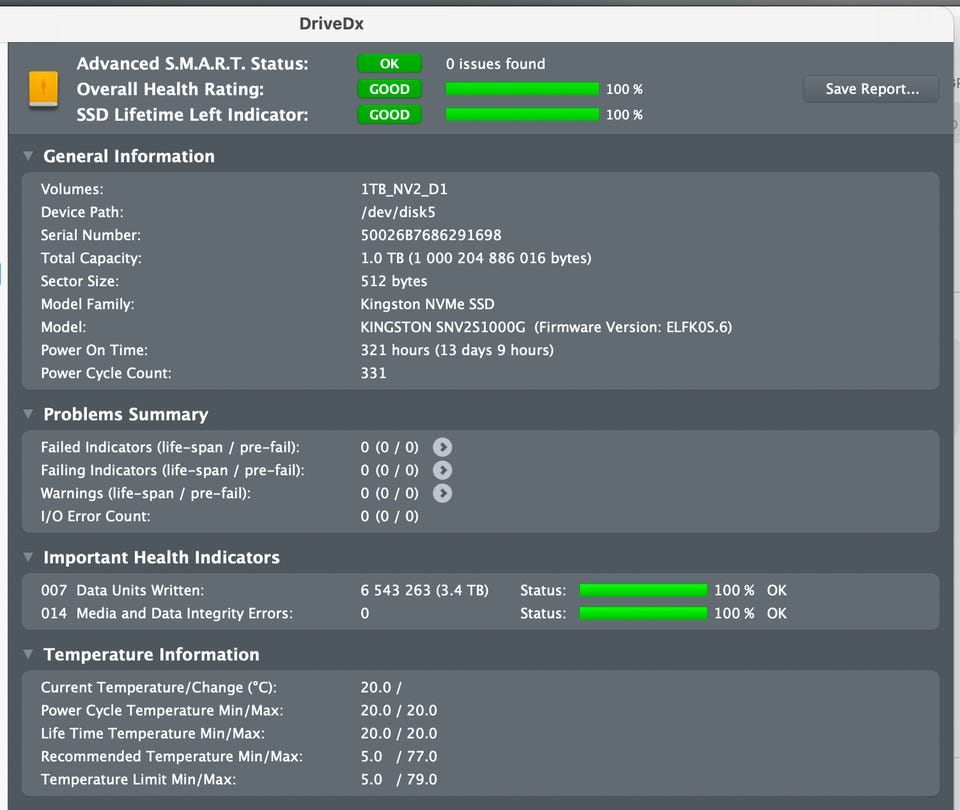Viewport: 960px width, 810px height.
Task: Click the Life Time Temperature Min/Max label
Action: (x=152, y=733)
